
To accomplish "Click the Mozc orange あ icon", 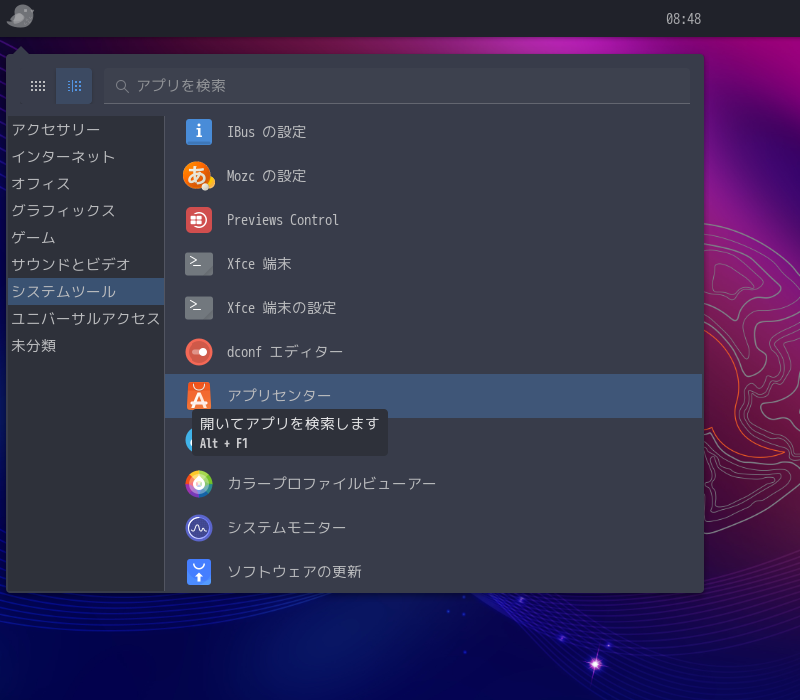I will coord(199,176).
